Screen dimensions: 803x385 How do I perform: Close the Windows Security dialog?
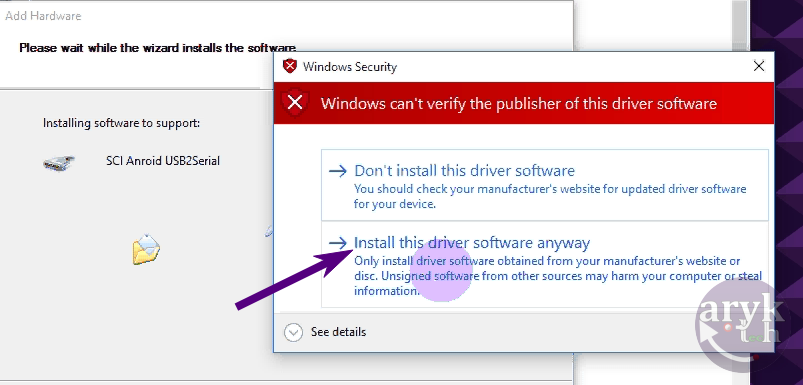758,66
